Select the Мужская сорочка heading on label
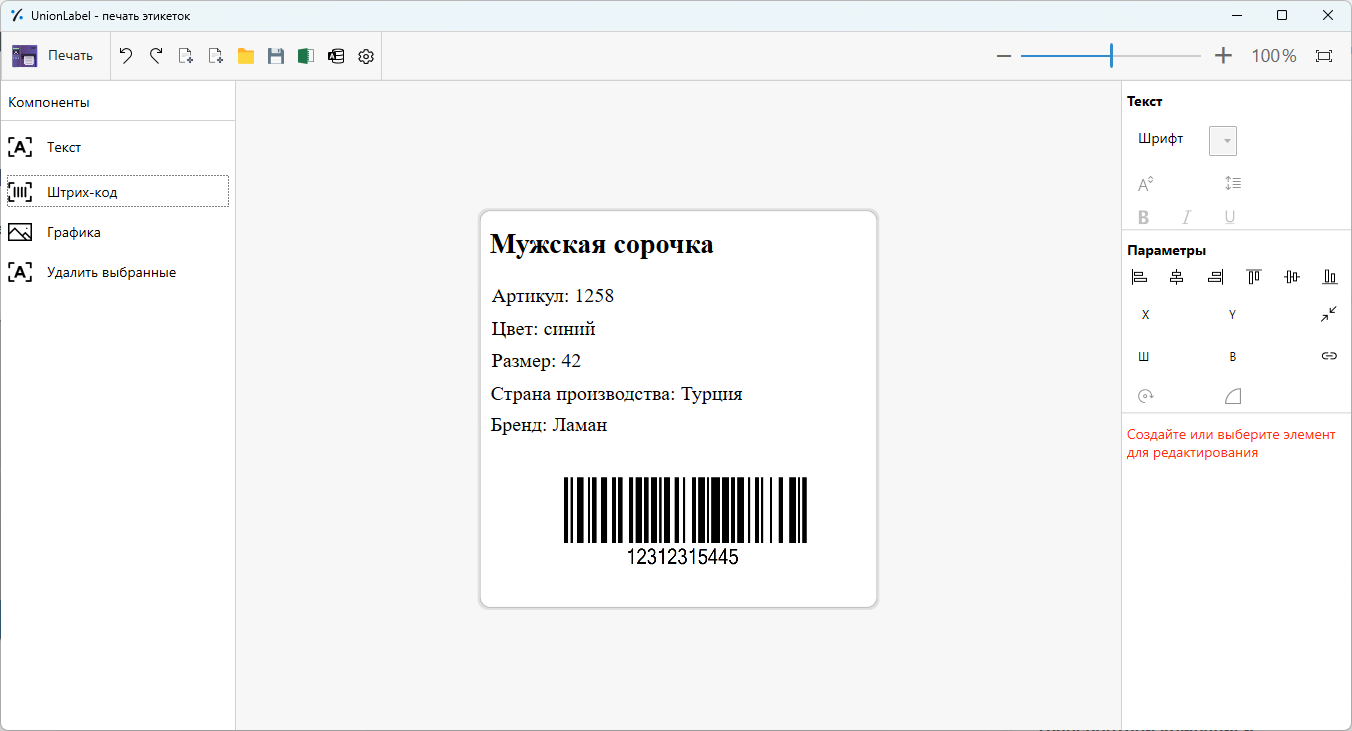Viewport: 1352px width, 731px height. [601, 245]
